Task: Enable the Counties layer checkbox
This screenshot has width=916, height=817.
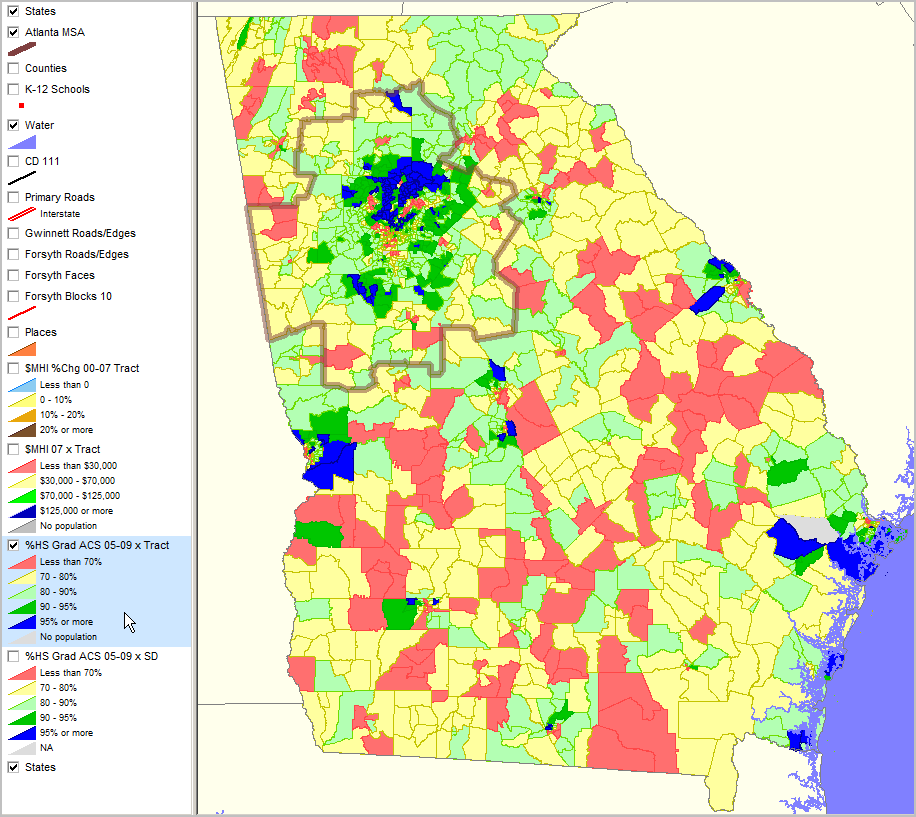Action: 11,67
